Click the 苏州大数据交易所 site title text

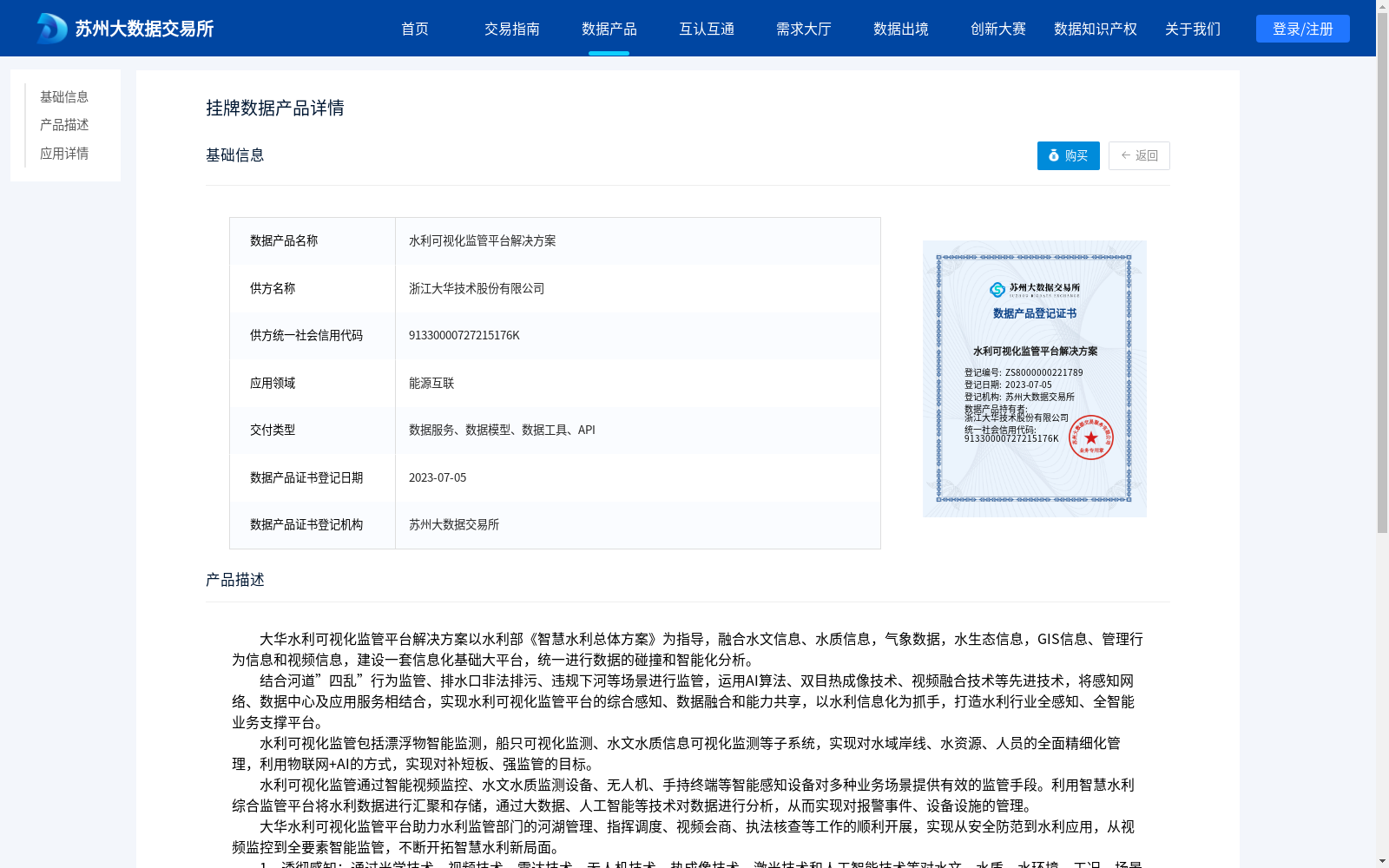[x=144, y=29]
